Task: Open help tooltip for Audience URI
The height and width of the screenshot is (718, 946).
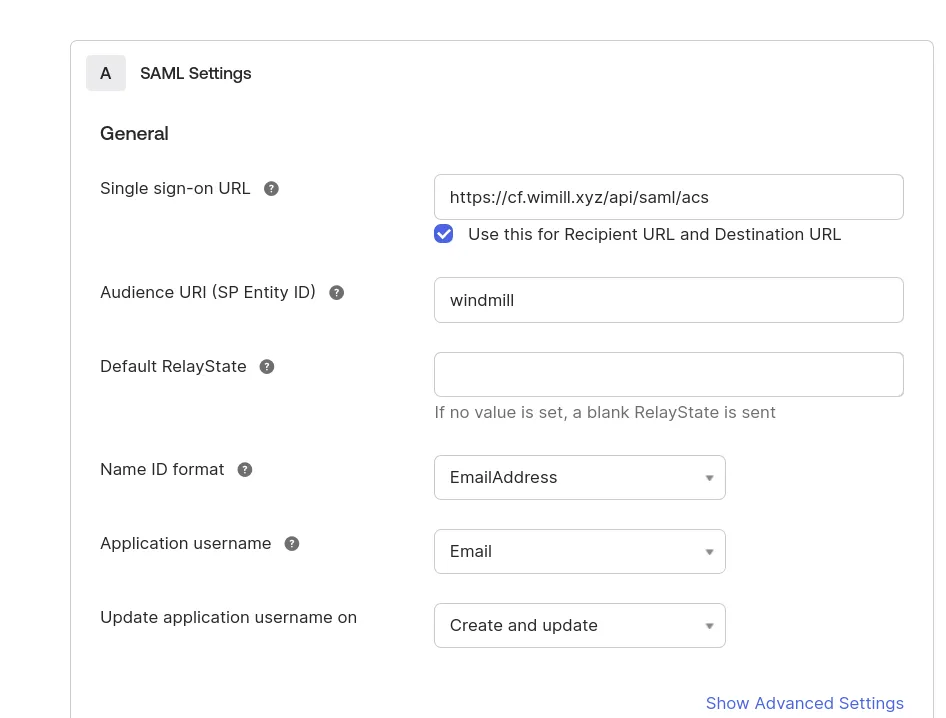Action: 337,293
